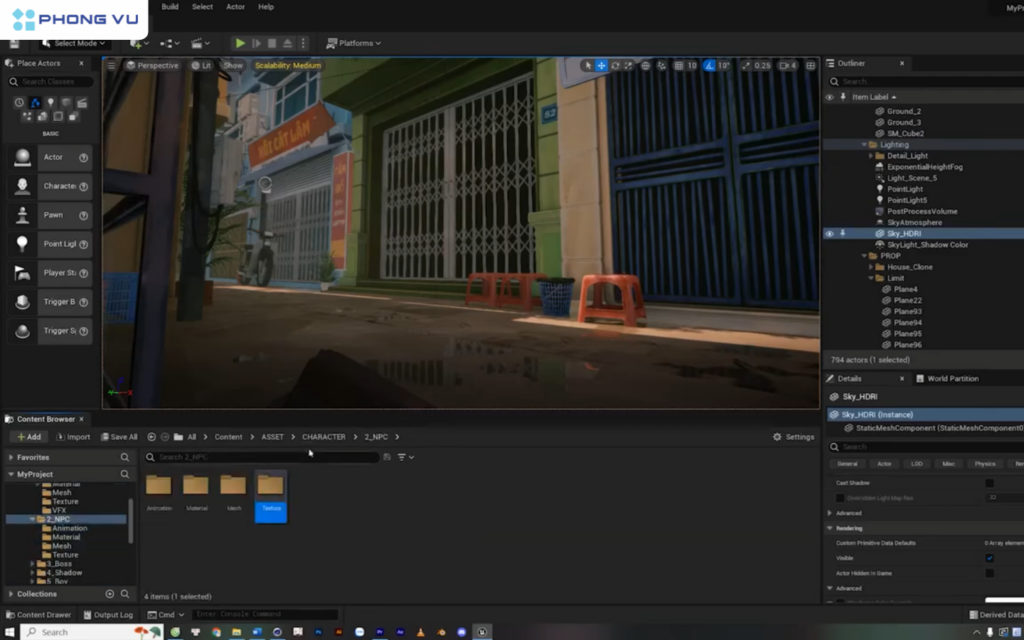The image size is (1024, 640).
Task: Select the Rotate gizmo tool
Action: 615,65
